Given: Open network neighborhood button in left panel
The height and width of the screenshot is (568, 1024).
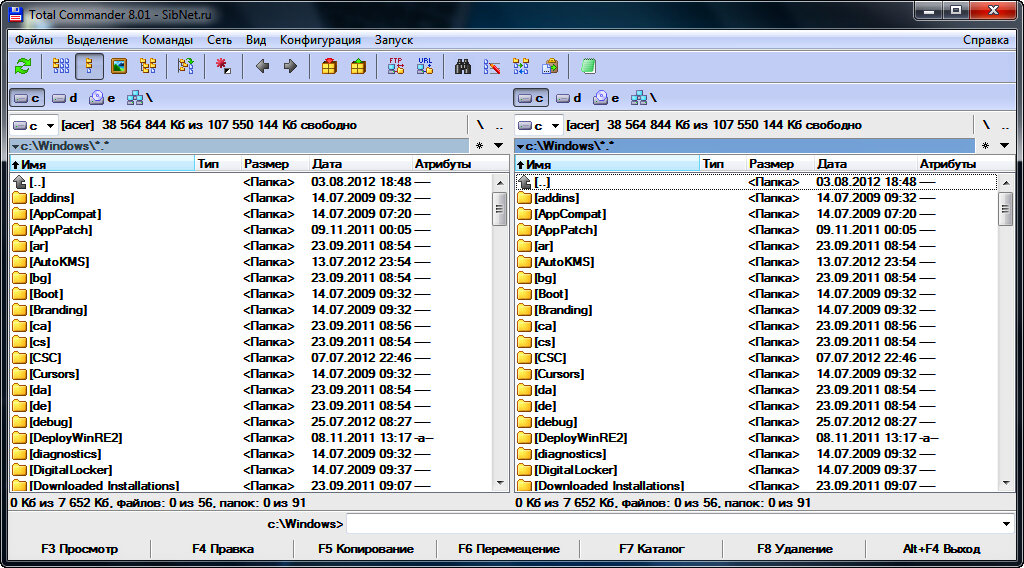Looking at the screenshot, I should (140, 98).
